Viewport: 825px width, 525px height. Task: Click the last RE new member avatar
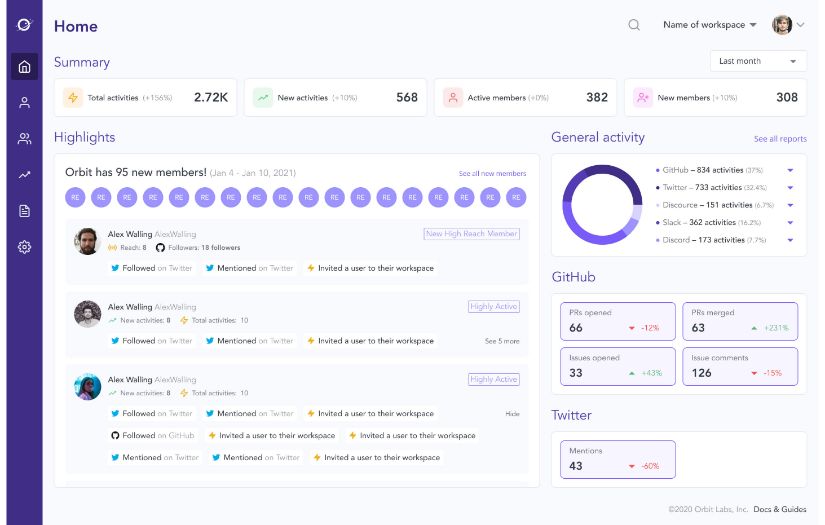pyautogui.click(x=516, y=197)
